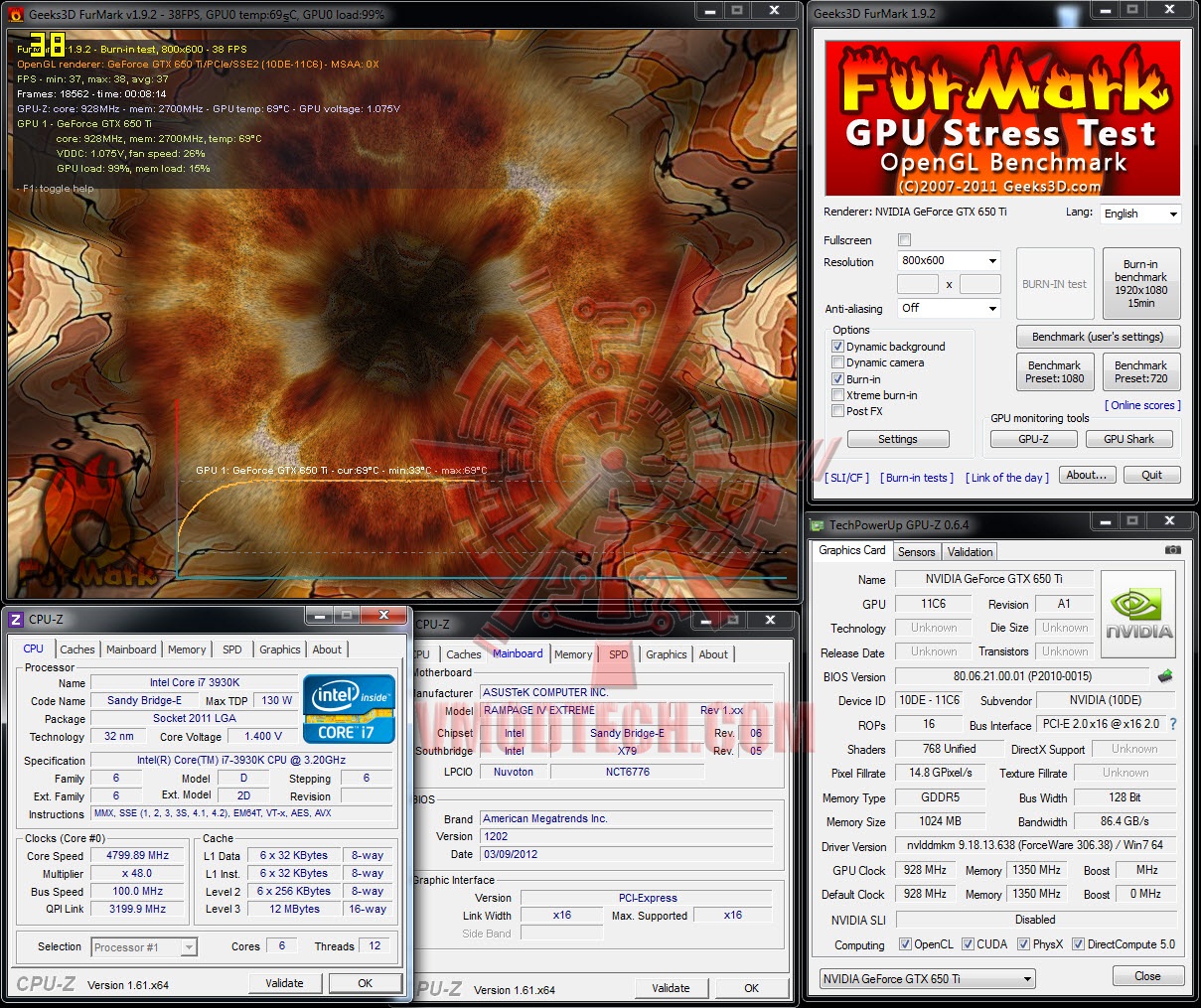
Task: Open the Caches tab in front CPU-Z
Action: click(x=77, y=649)
